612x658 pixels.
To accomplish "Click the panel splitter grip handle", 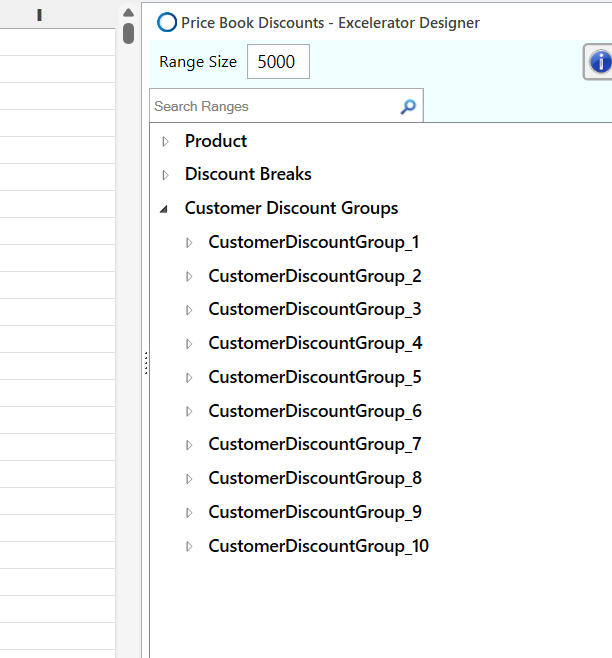I will pyautogui.click(x=146, y=363).
